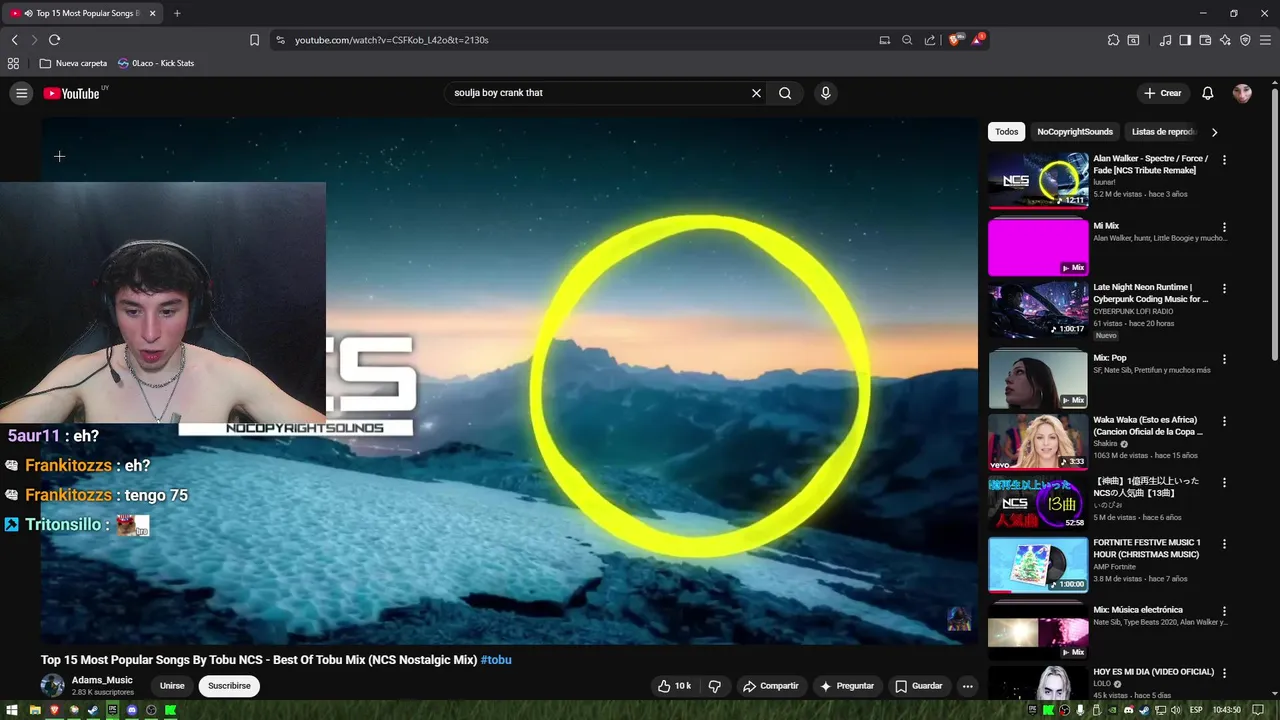Reload the page with the refresh icon

(54, 40)
